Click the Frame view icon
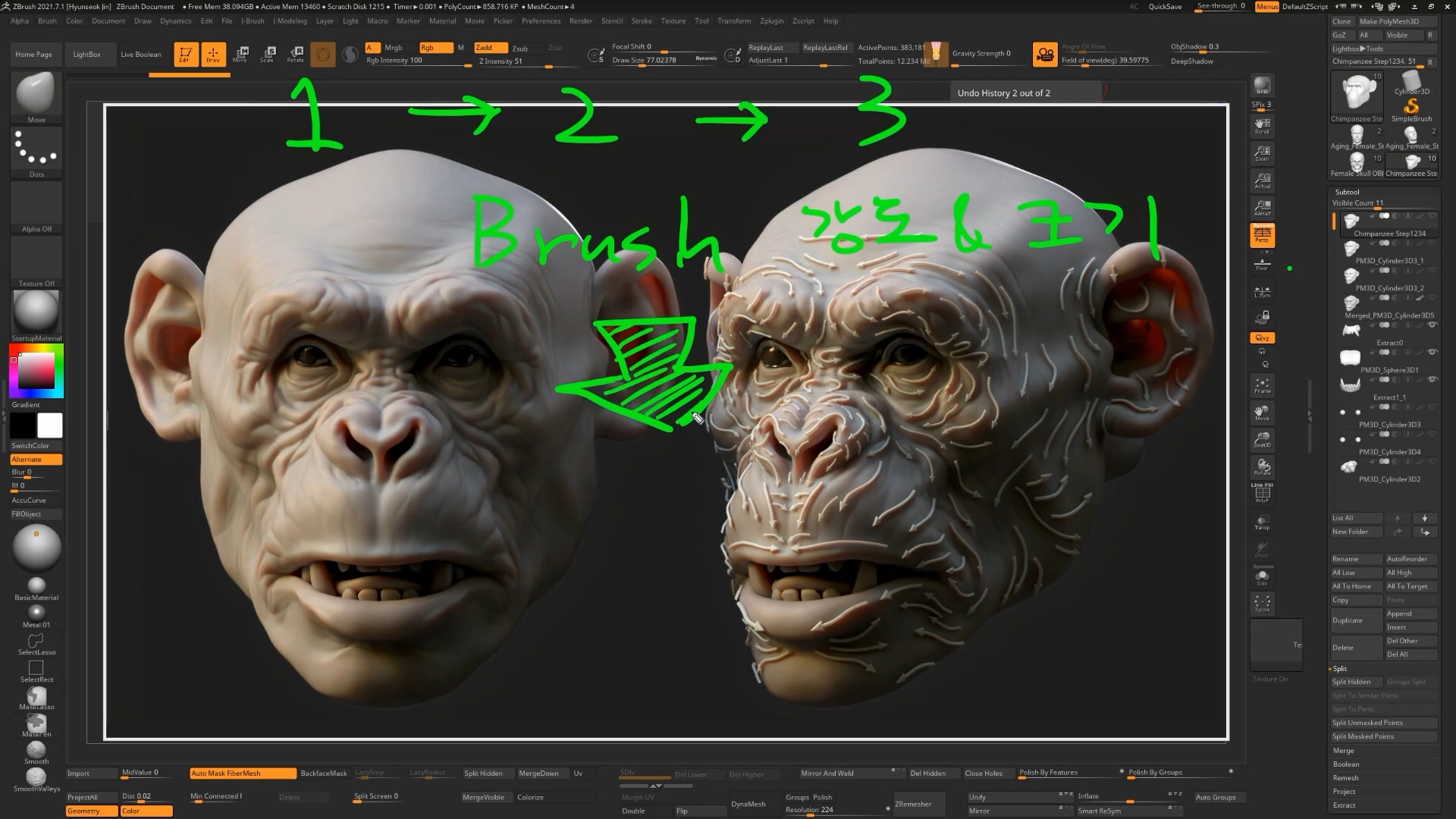Screen dimensions: 1456x819 pos(1262,385)
